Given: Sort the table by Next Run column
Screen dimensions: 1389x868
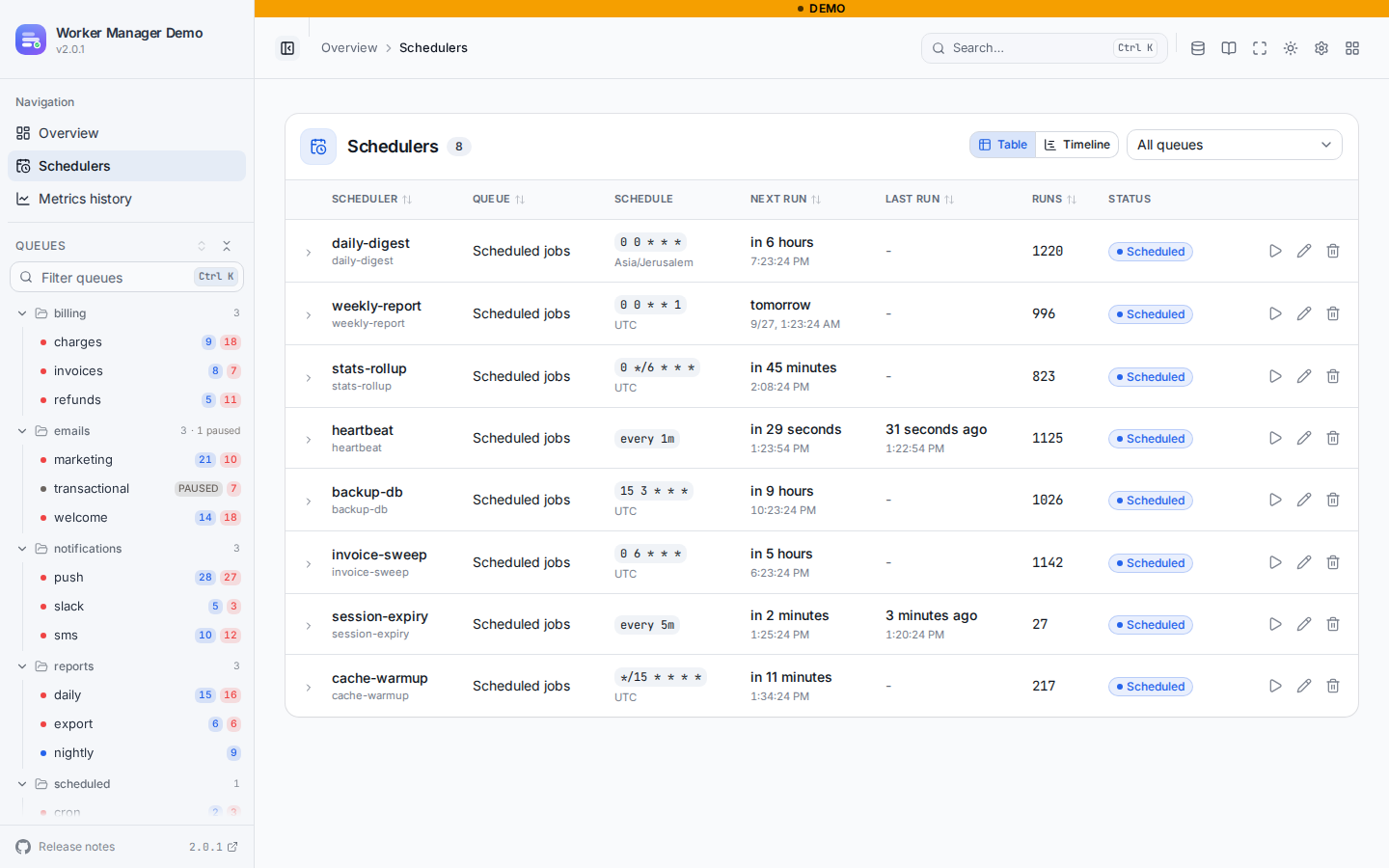Looking at the screenshot, I should click(x=785, y=200).
